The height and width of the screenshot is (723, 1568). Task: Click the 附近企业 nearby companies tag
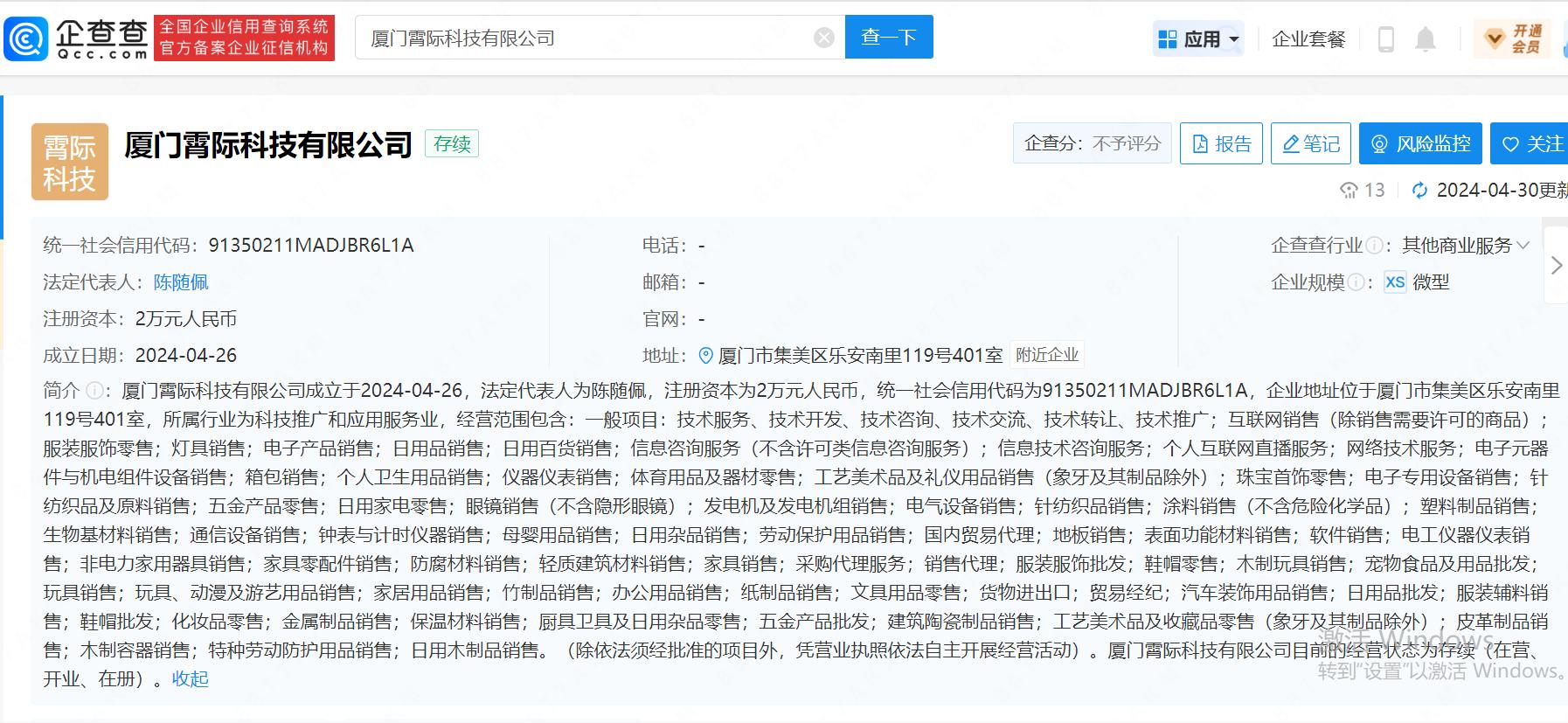pyautogui.click(x=1047, y=355)
